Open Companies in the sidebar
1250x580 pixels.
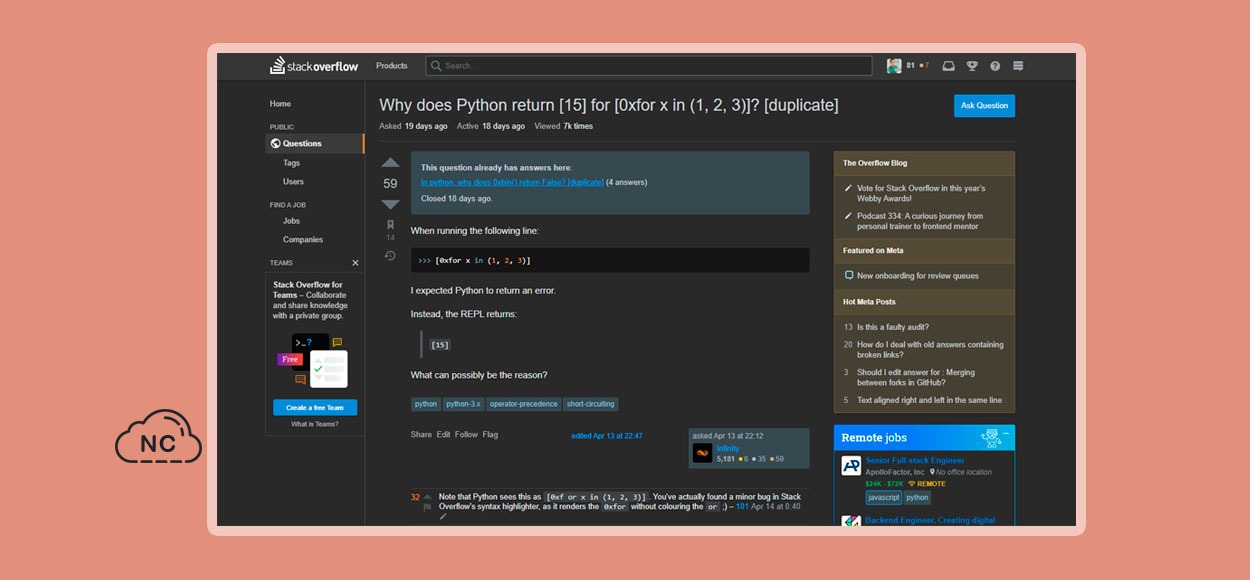[302, 240]
